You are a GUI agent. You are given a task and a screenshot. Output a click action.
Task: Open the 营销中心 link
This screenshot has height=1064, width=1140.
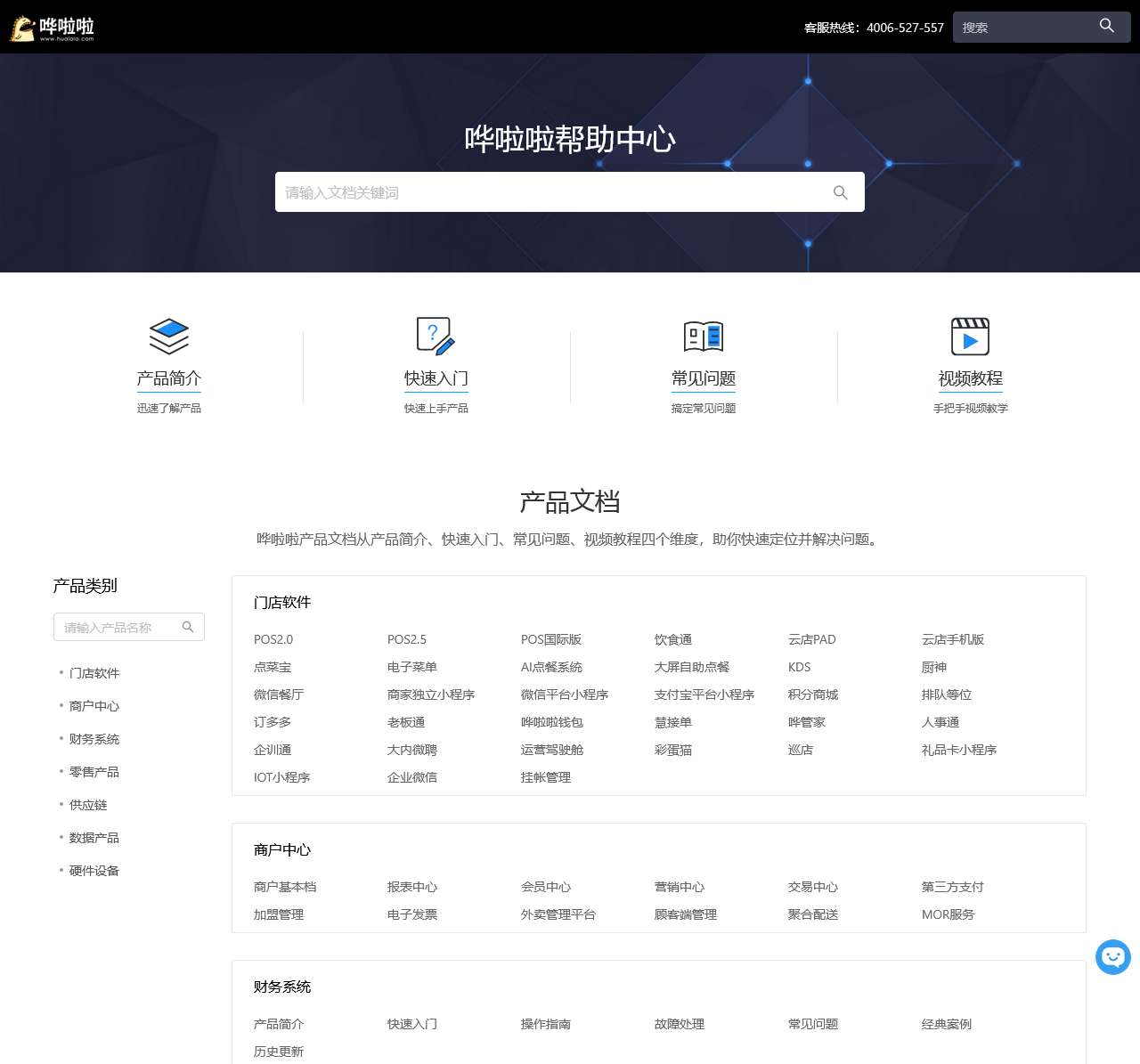(x=680, y=887)
